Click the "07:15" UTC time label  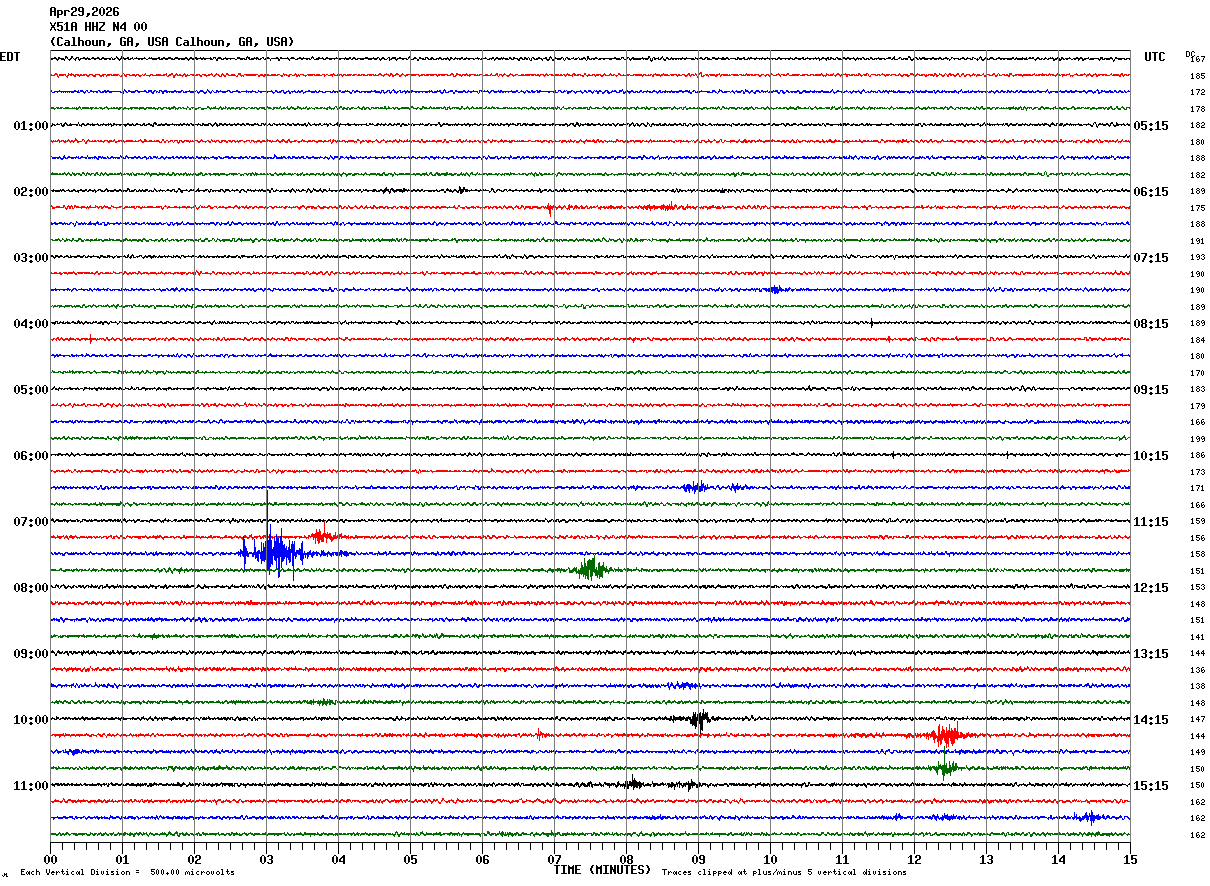tap(1150, 258)
